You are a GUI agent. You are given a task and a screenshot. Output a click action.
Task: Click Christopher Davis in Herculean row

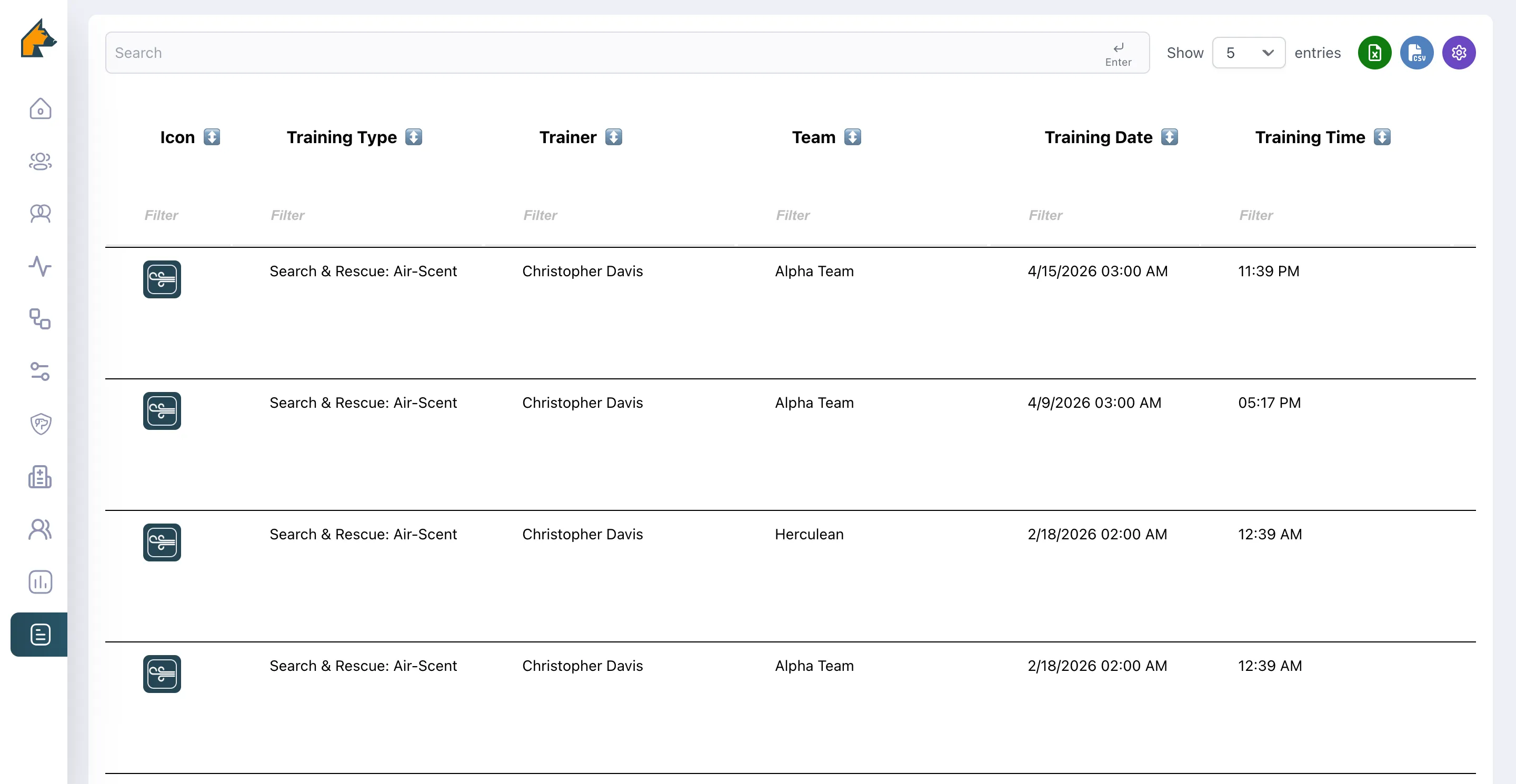583,534
